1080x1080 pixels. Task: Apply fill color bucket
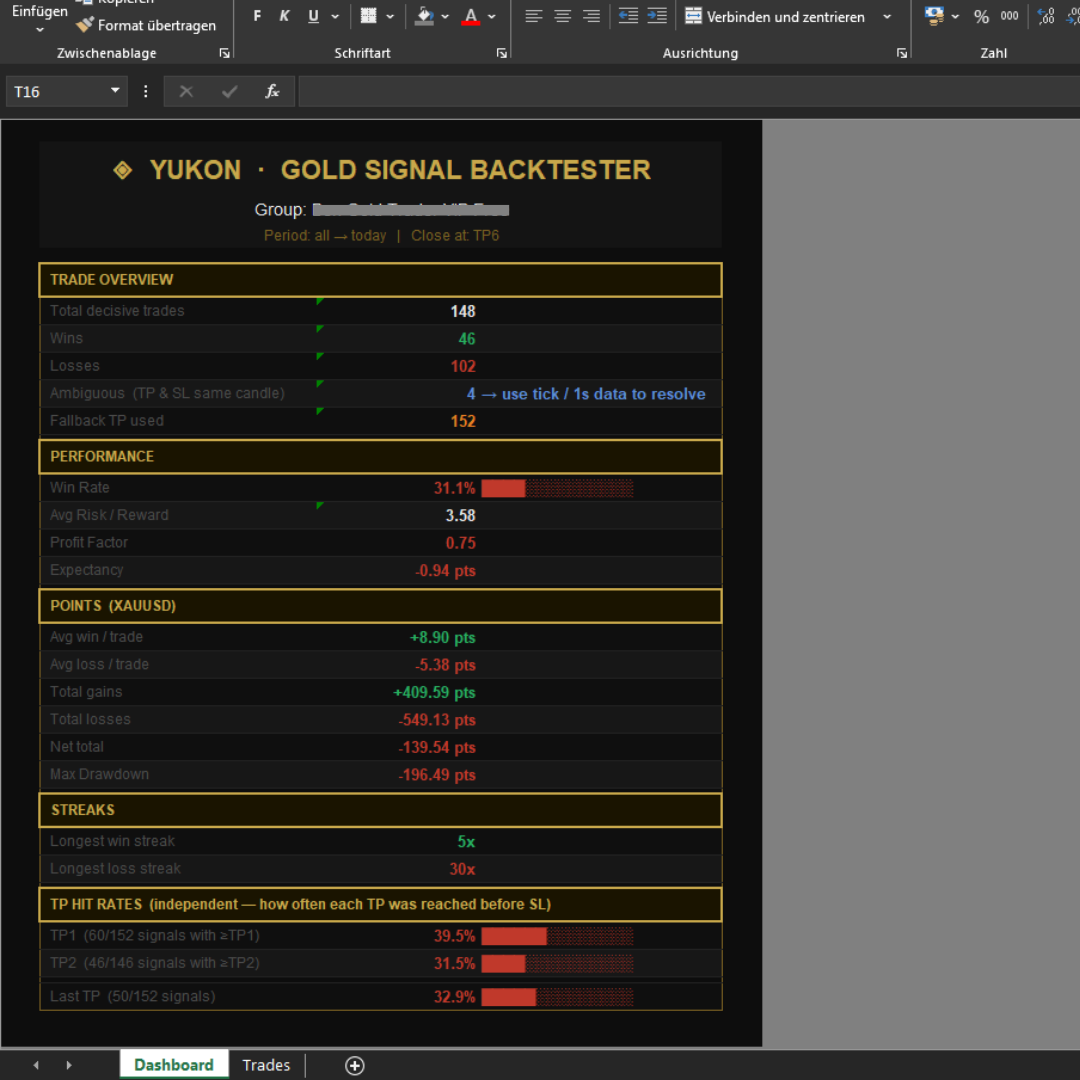424,16
